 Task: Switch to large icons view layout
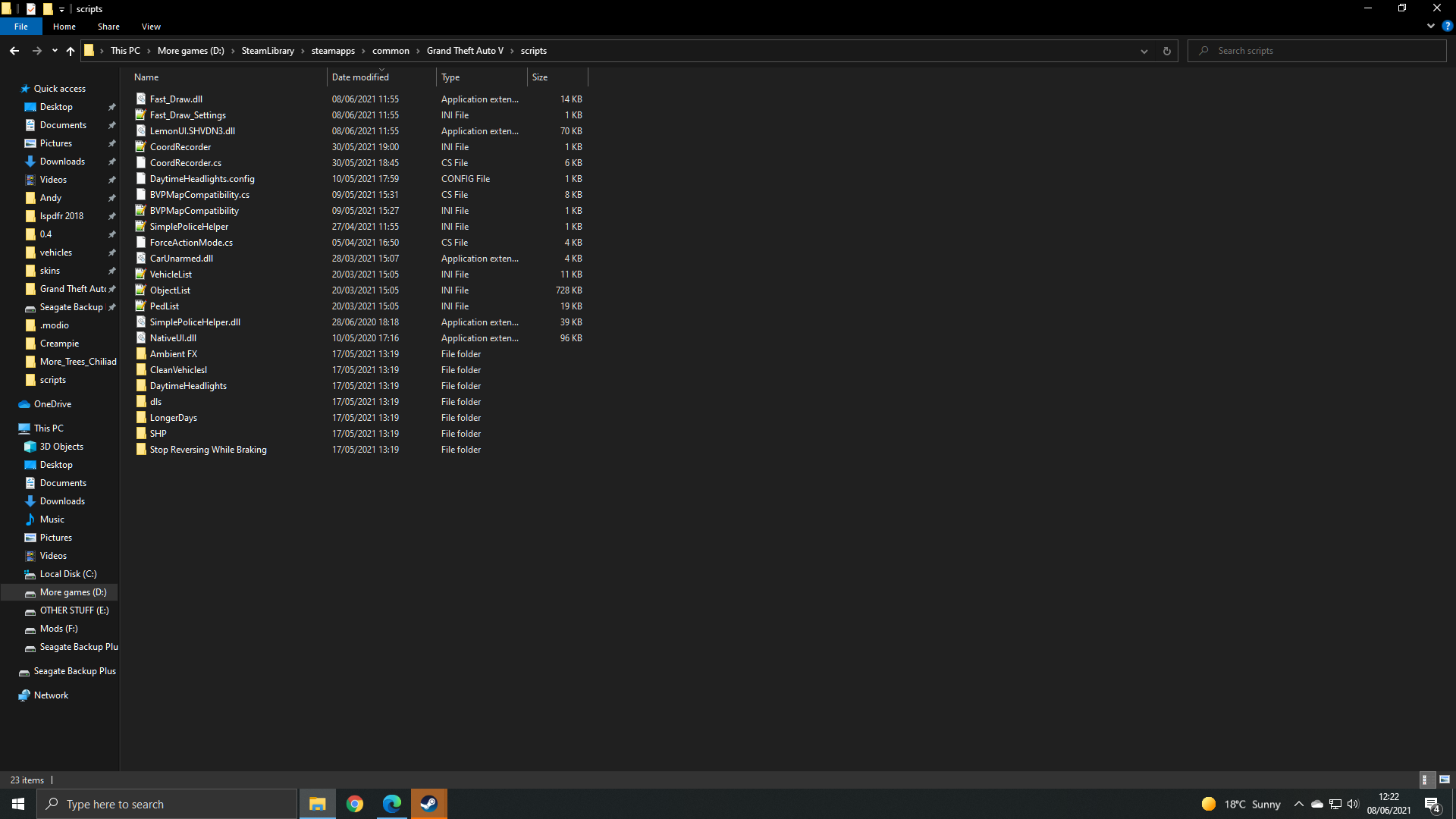[x=1444, y=780]
